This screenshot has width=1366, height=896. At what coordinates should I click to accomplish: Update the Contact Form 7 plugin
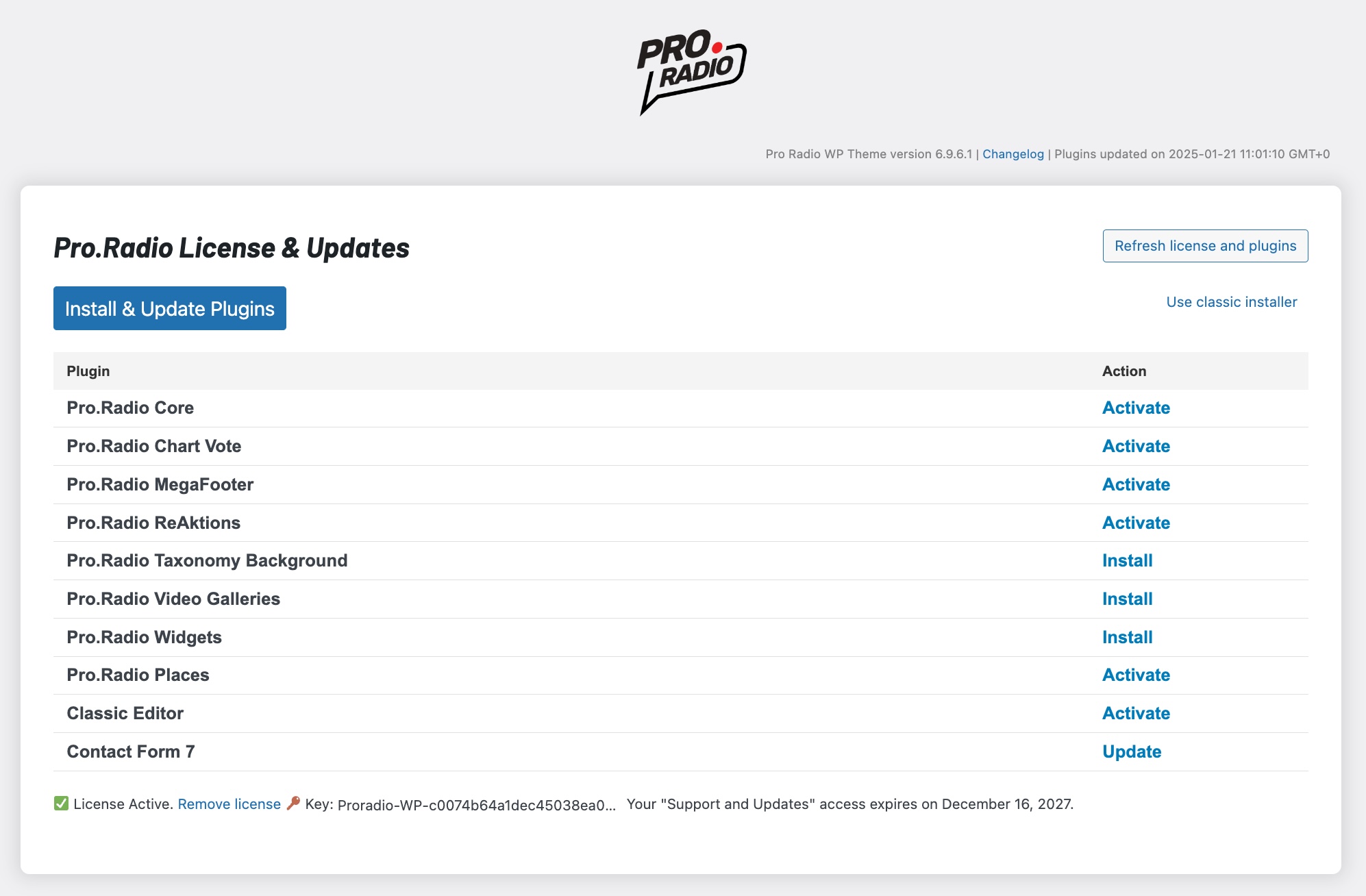[1131, 752]
